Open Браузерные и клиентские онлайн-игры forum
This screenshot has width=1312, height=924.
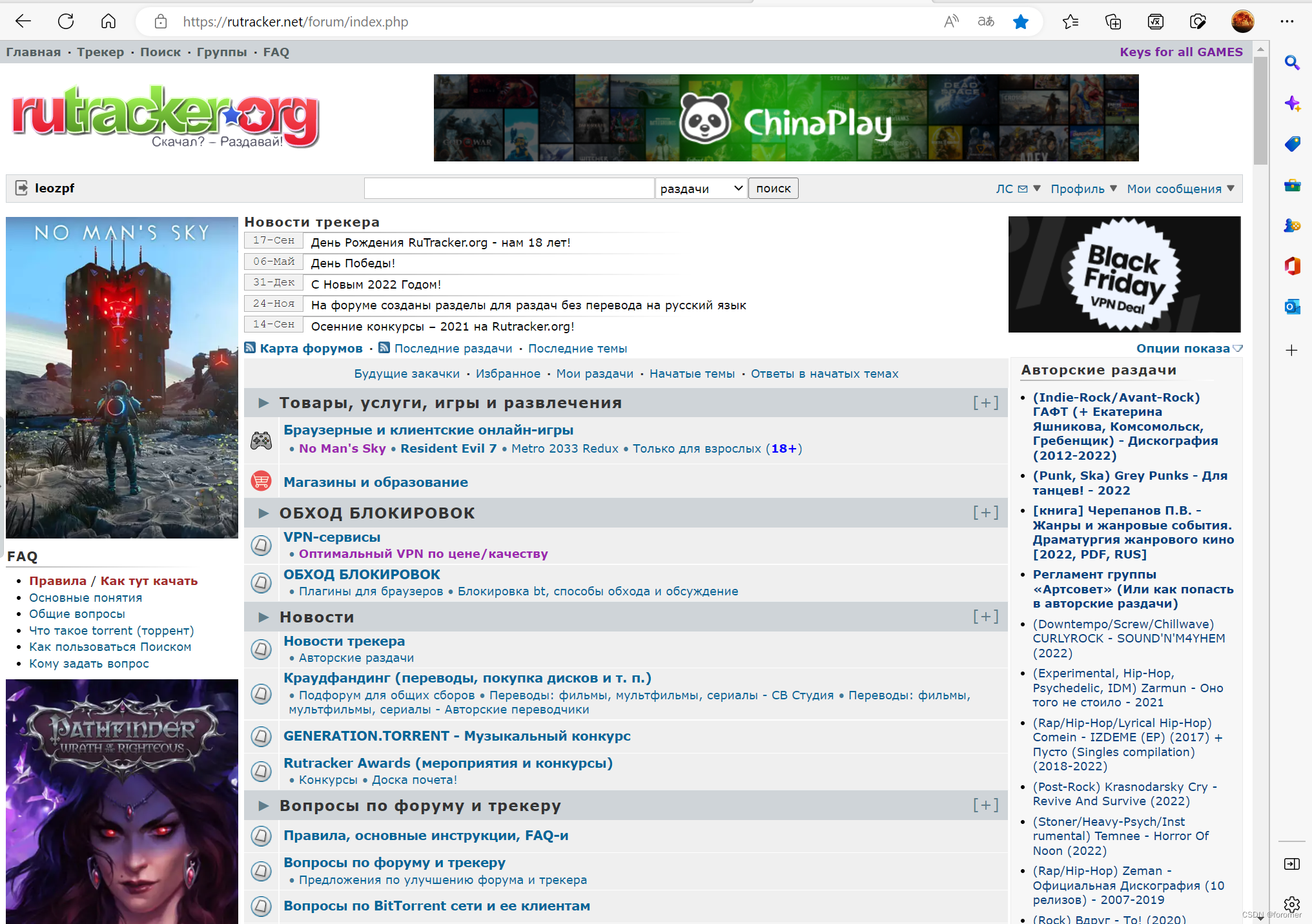coord(429,429)
